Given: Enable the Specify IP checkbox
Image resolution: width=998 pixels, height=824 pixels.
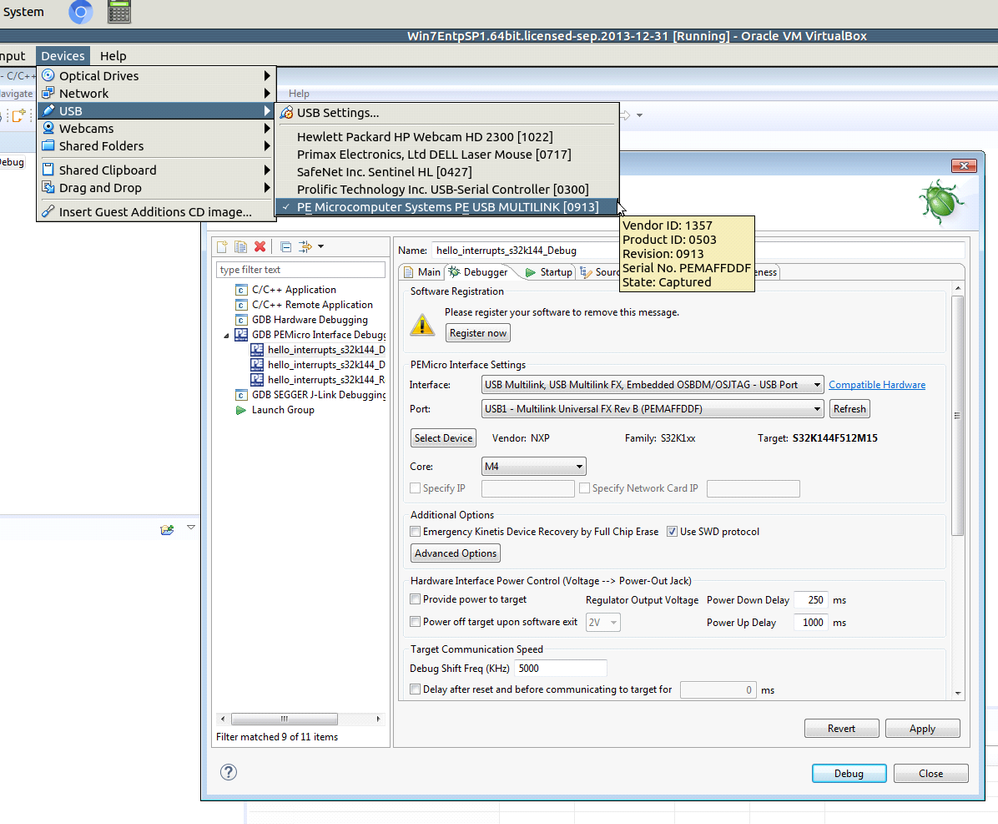Looking at the screenshot, I should (415, 488).
